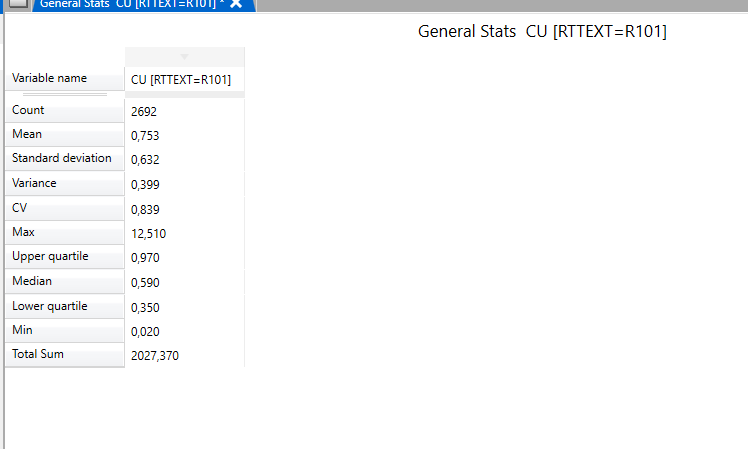The image size is (748, 449).
Task: Click the Total Sum row header
Action: tap(65, 355)
